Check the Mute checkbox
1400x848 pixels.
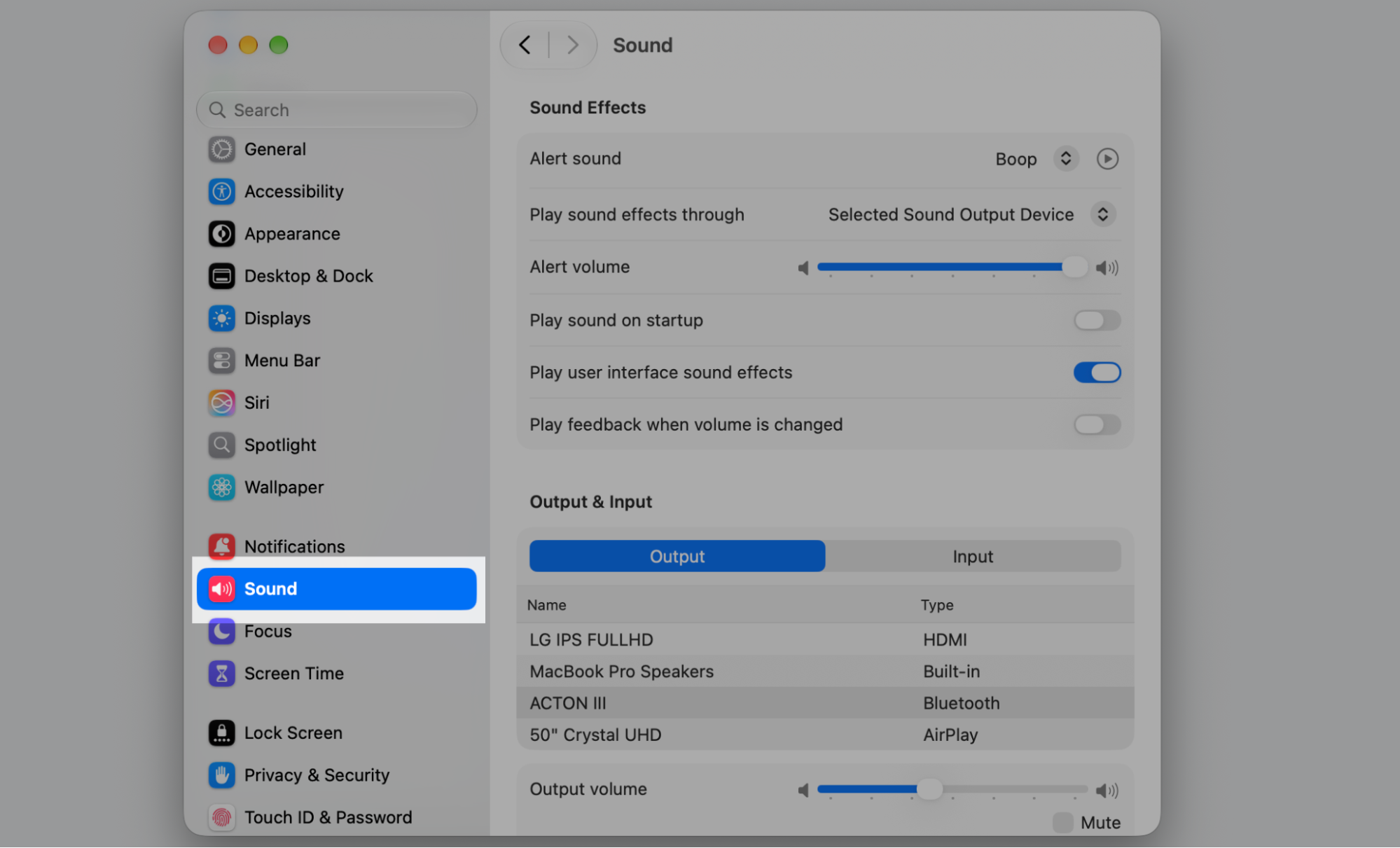coord(1062,823)
